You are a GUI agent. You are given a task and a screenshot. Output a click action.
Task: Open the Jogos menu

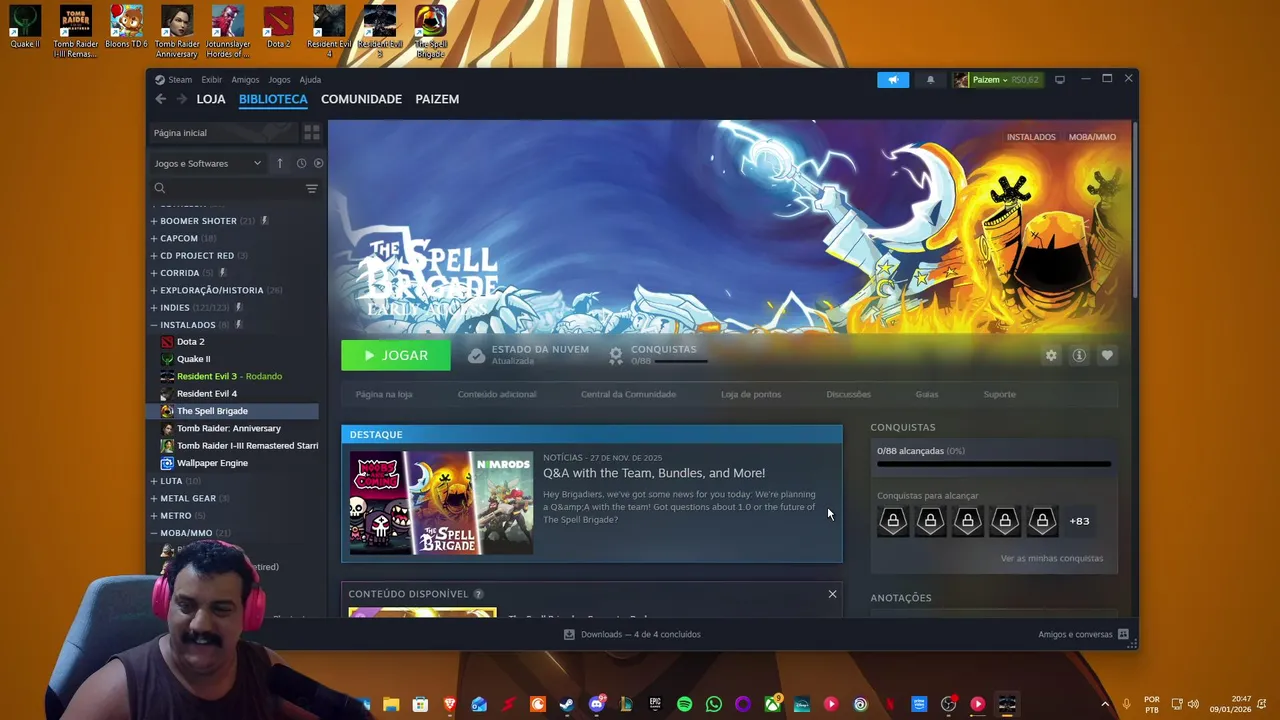coord(279,80)
